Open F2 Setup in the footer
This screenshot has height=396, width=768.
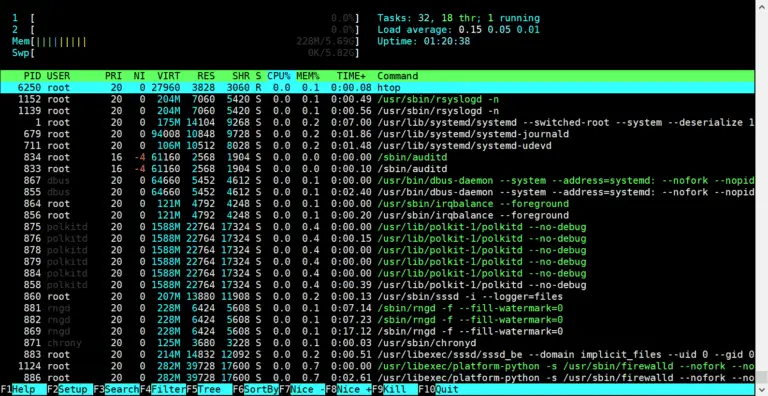(70, 390)
